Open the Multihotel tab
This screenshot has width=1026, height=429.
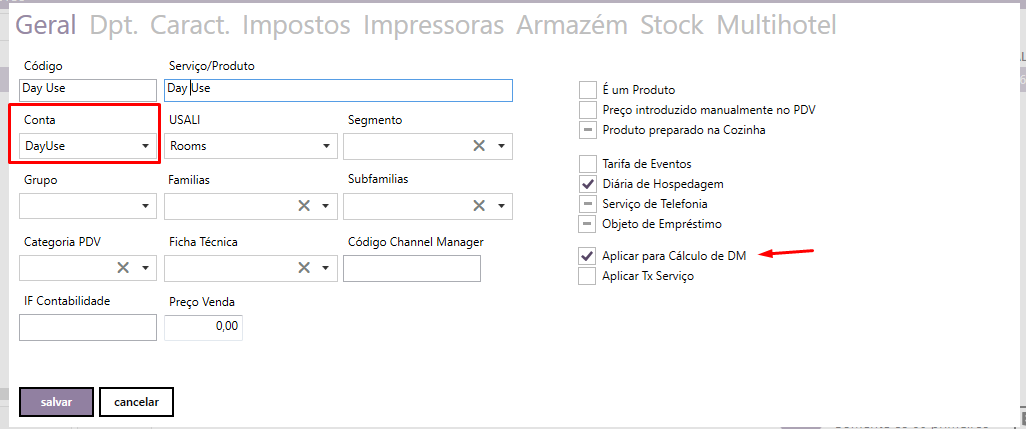point(776,25)
